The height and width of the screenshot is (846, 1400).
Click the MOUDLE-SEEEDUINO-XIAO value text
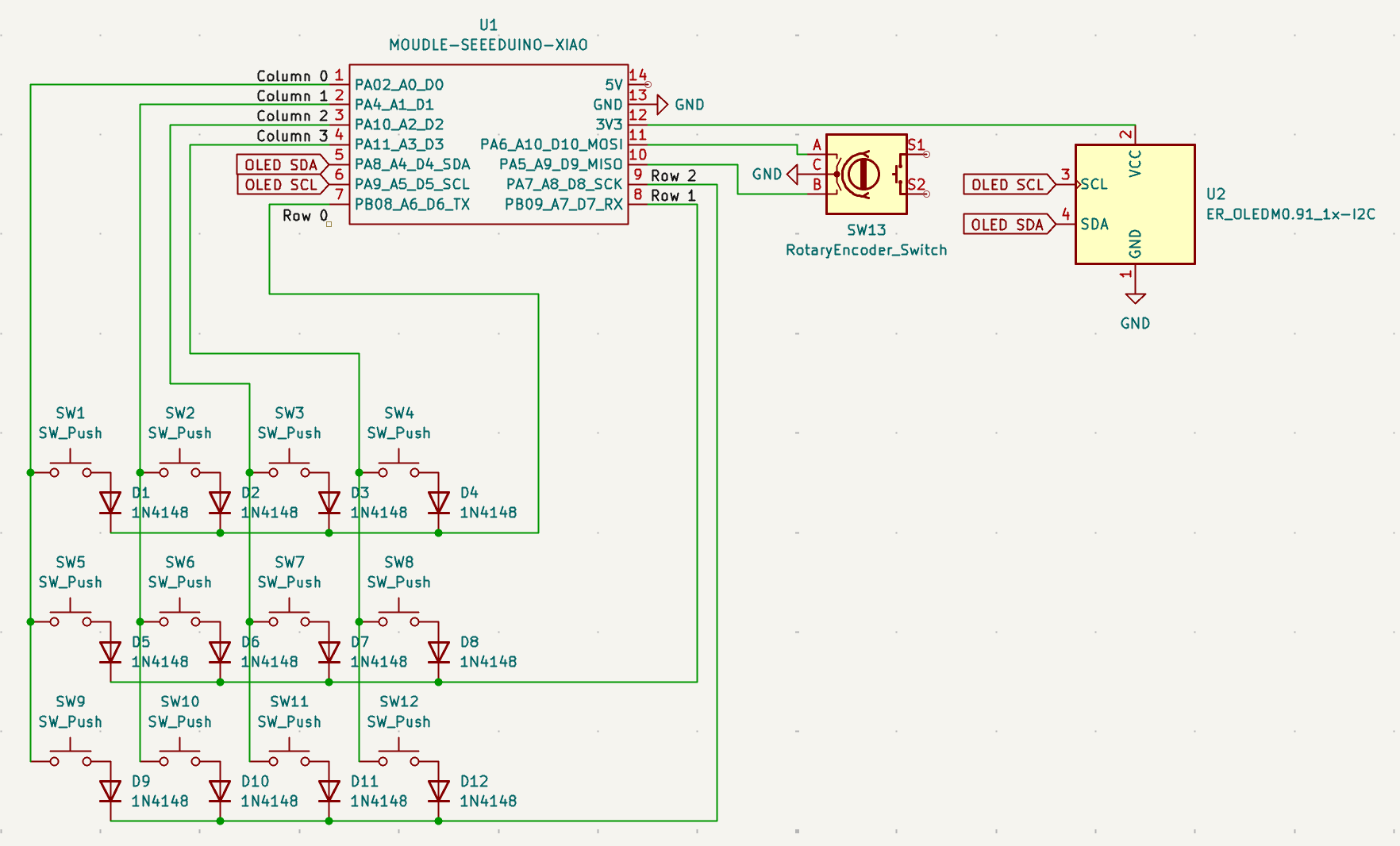click(489, 45)
